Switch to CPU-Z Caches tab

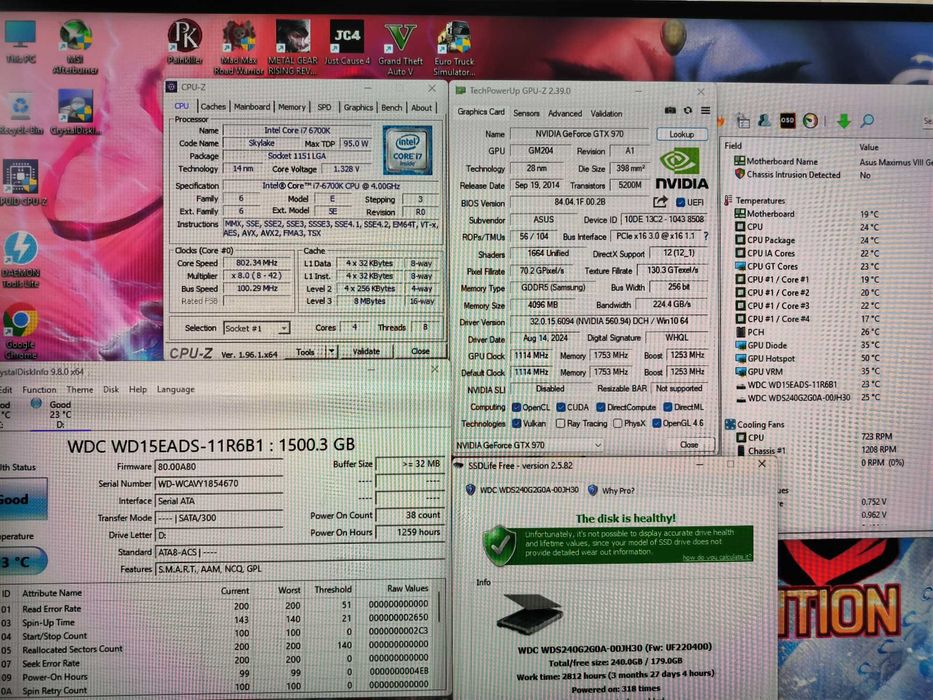click(x=212, y=107)
